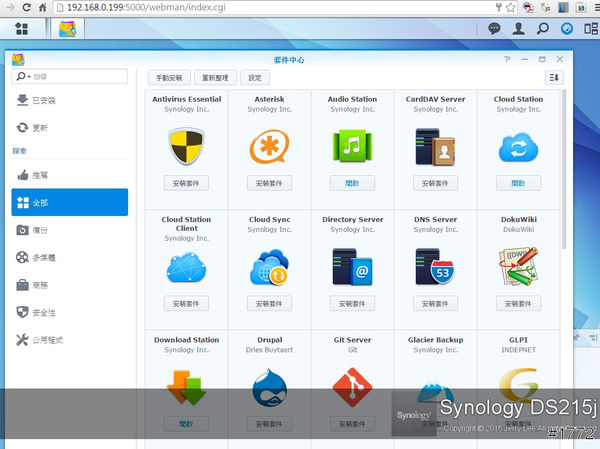Select Business category in sidebar

tap(70, 285)
